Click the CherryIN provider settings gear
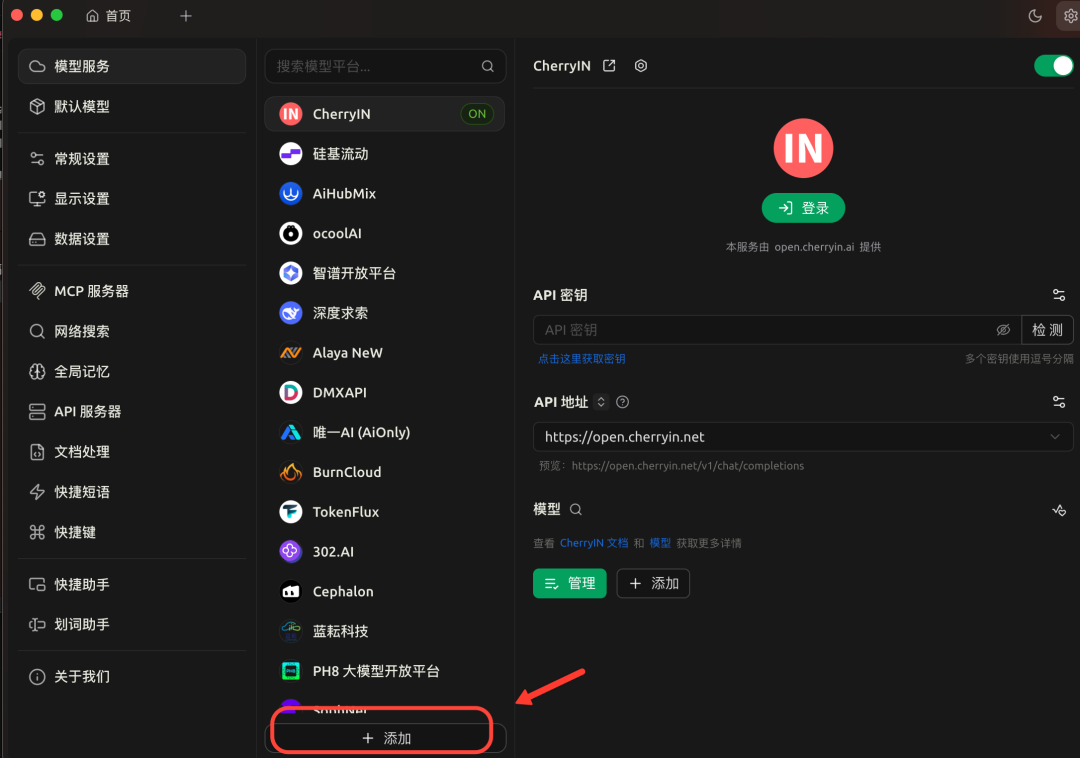The image size is (1080, 758). (x=641, y=65)
